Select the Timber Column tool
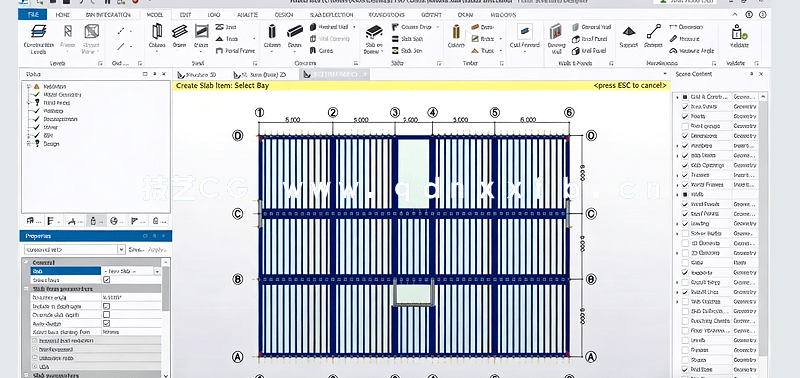The height and width of the screenshot is (378, 800). 456,37
